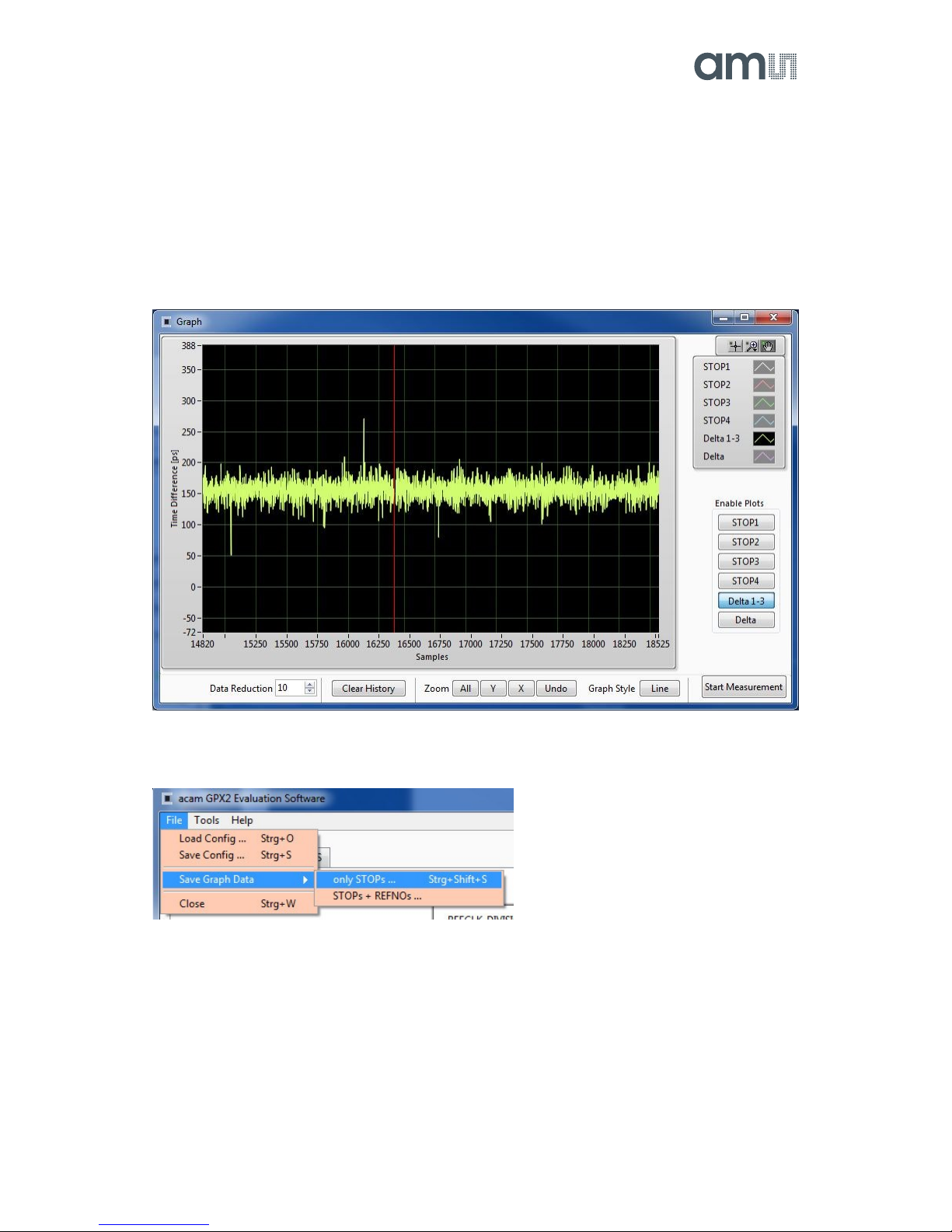Screen dimensions: 952x1232
Task: Click the Clear History button
Action: pyautogui.click(x=368, y=689)
